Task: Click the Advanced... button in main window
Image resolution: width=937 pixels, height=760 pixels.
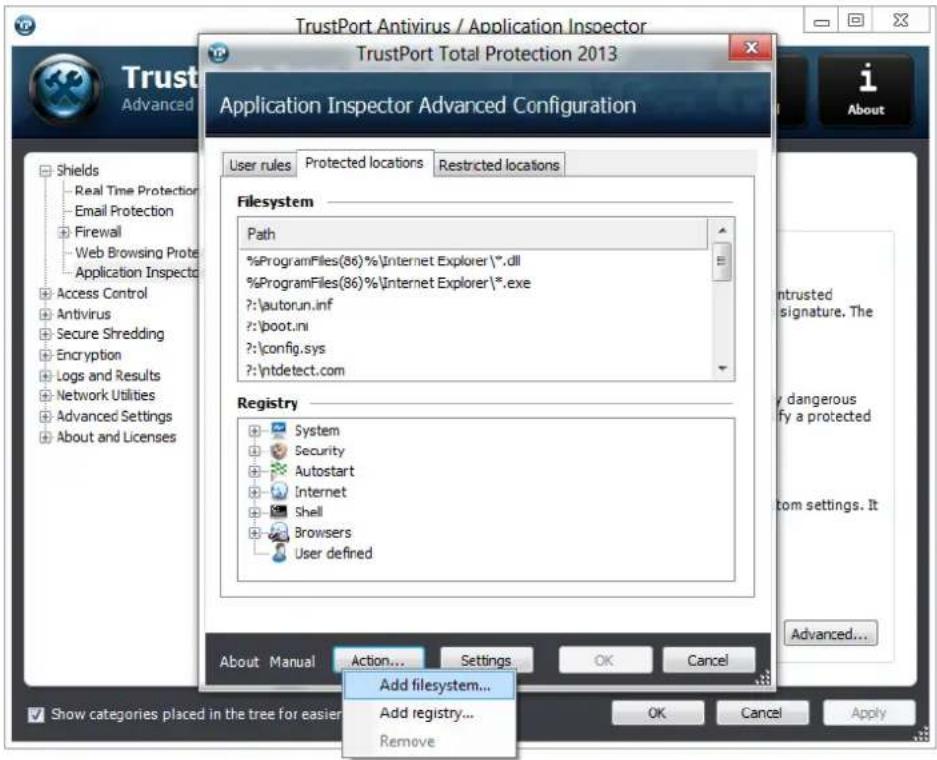Action: click(x=830, y=634)
